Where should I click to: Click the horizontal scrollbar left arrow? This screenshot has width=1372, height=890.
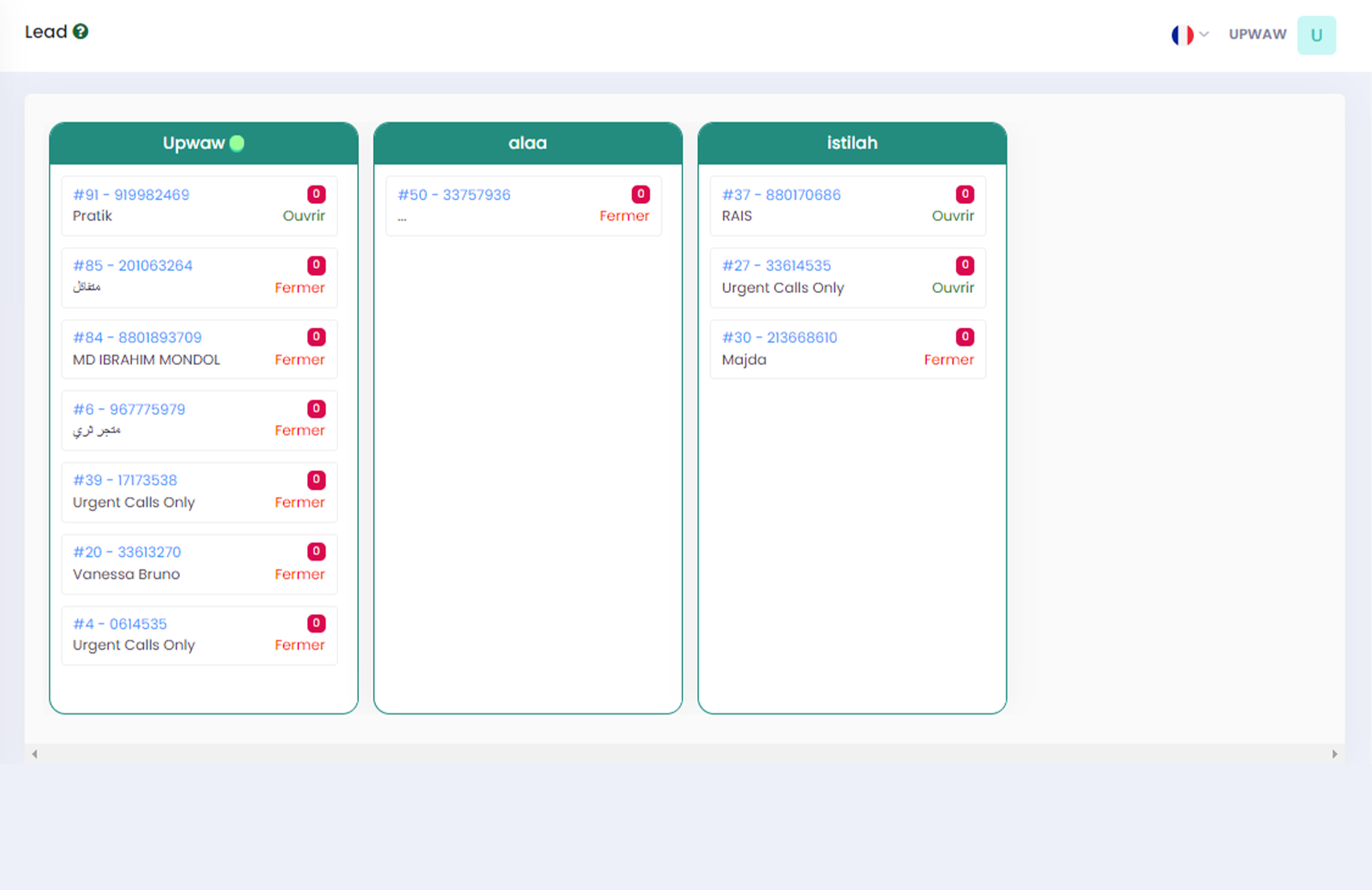(x=35, y=754)
